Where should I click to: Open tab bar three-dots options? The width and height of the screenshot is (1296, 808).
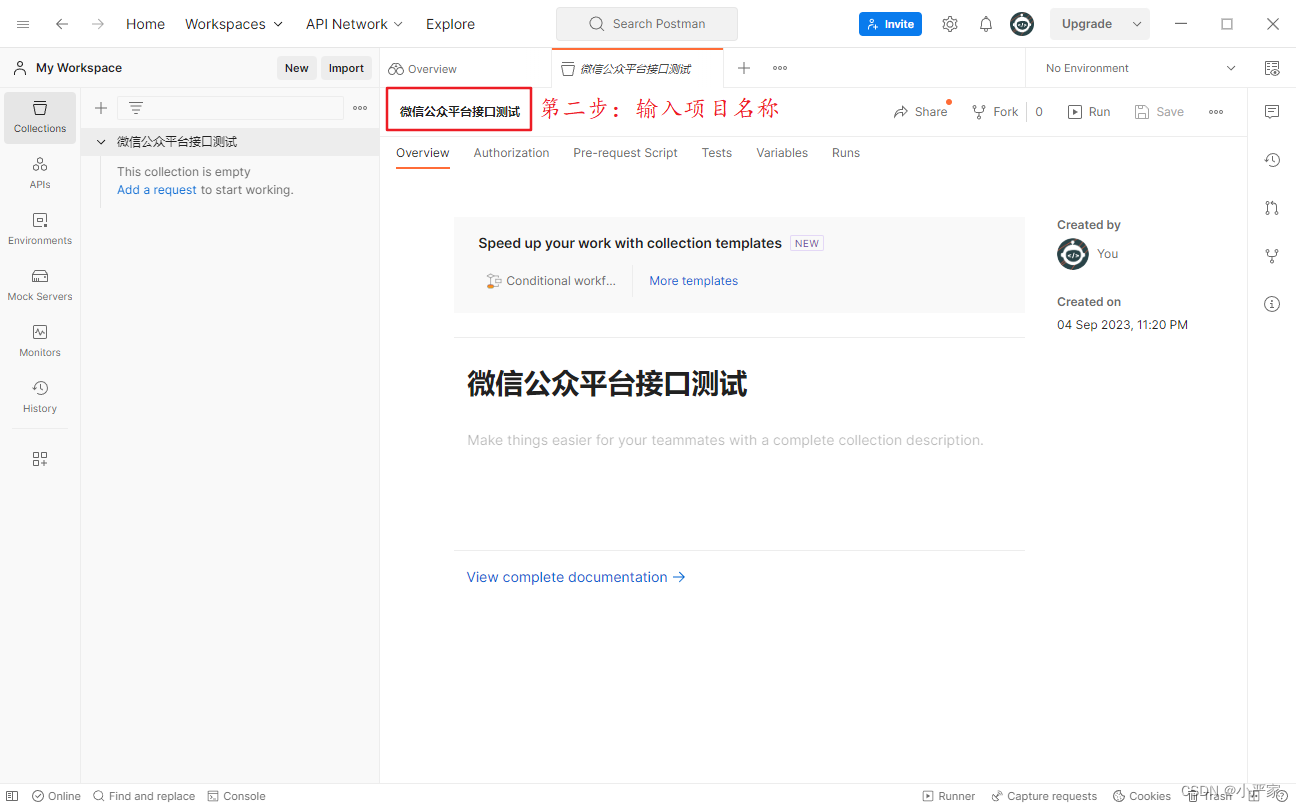pos(780,68)
